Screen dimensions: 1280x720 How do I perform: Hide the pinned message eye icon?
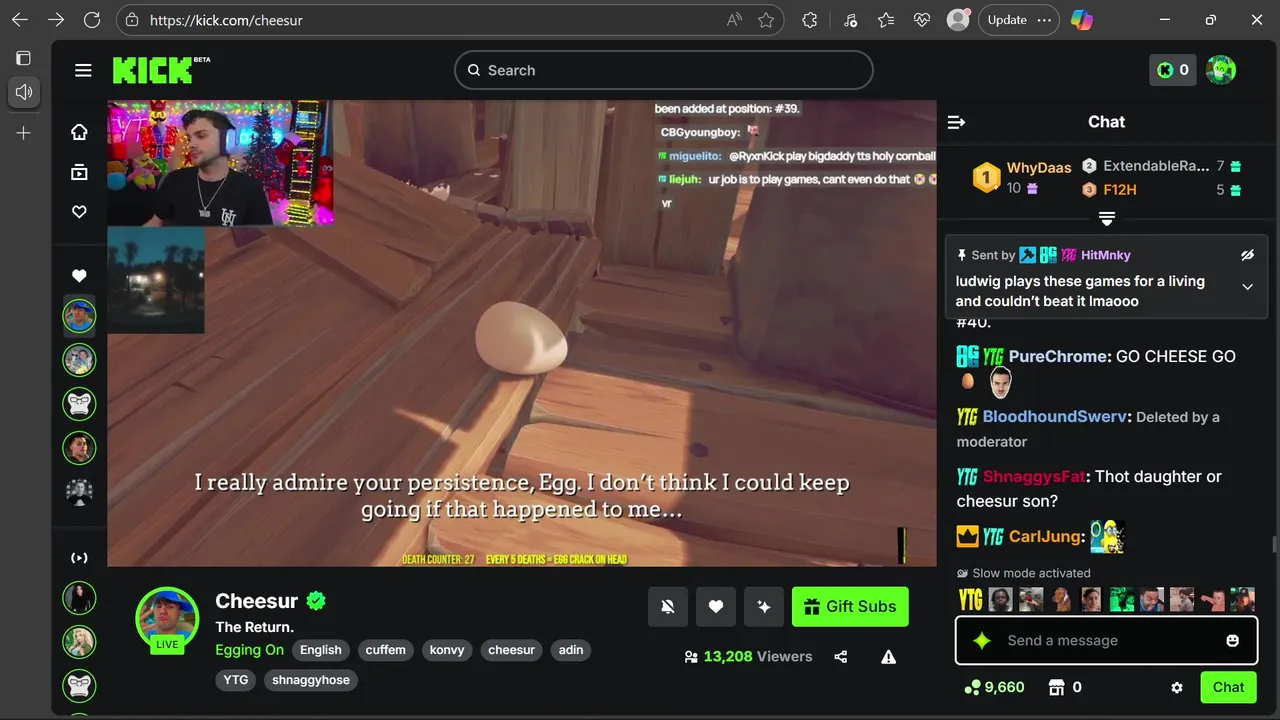1247,255
